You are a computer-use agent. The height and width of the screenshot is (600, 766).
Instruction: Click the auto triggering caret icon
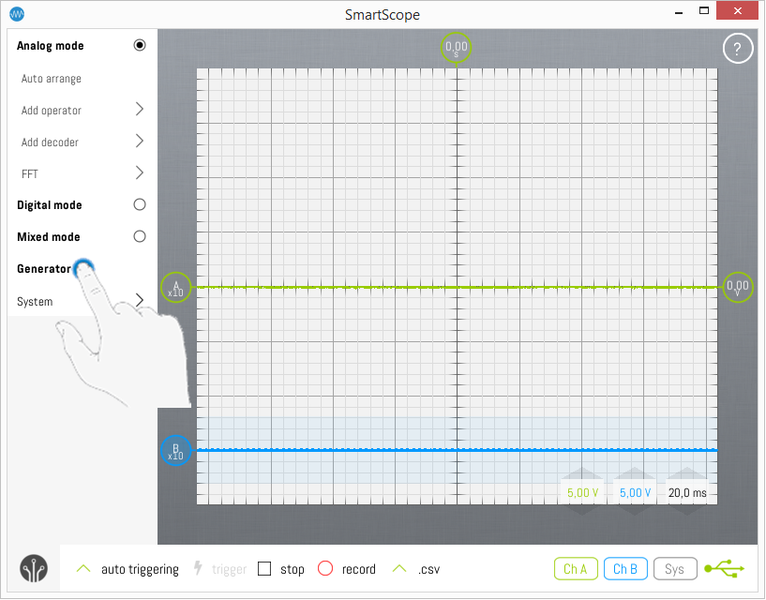click(85, 569)
